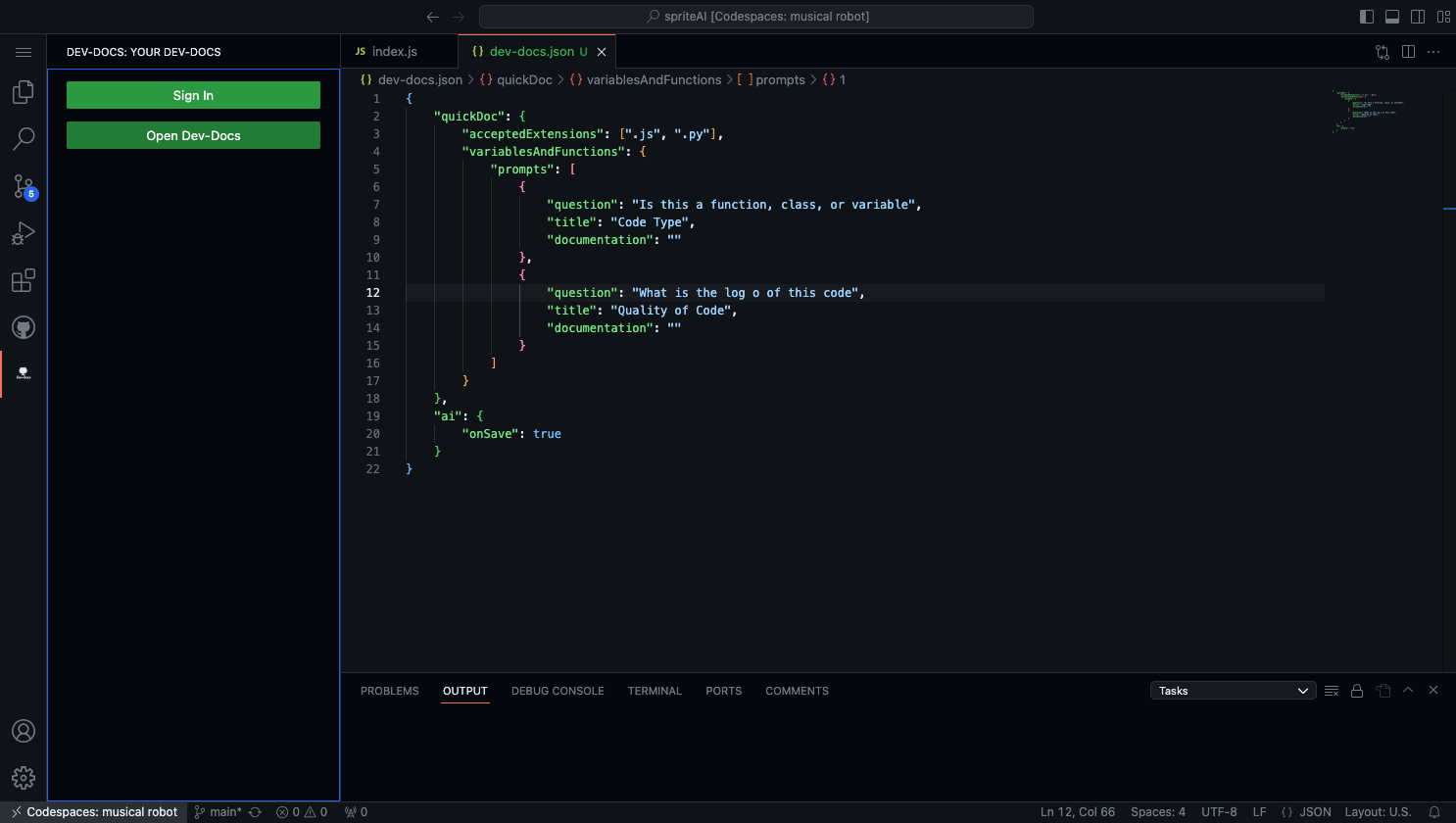Switch to the Terminal panel tab

pos(655,691)
